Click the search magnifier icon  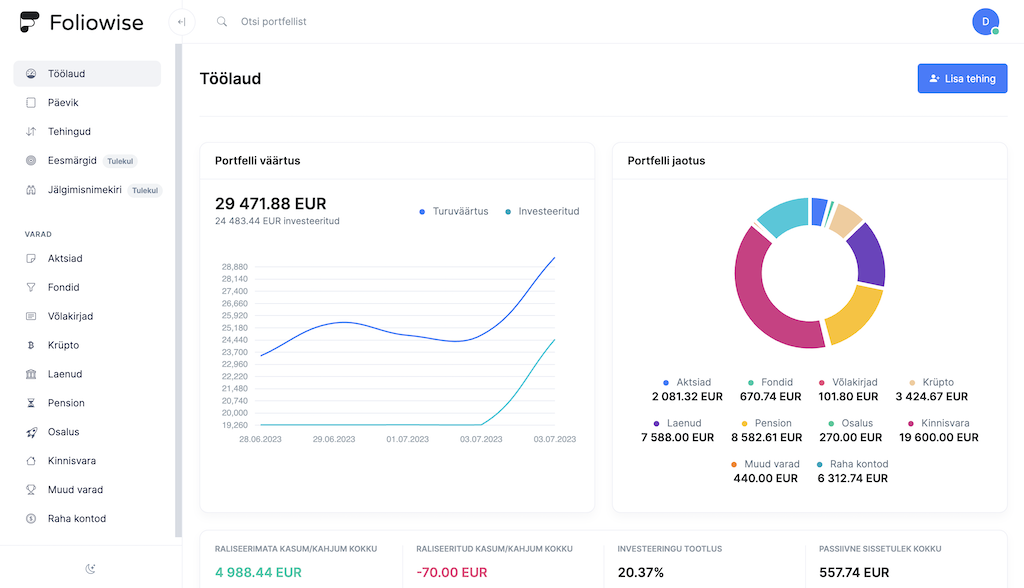222,22
